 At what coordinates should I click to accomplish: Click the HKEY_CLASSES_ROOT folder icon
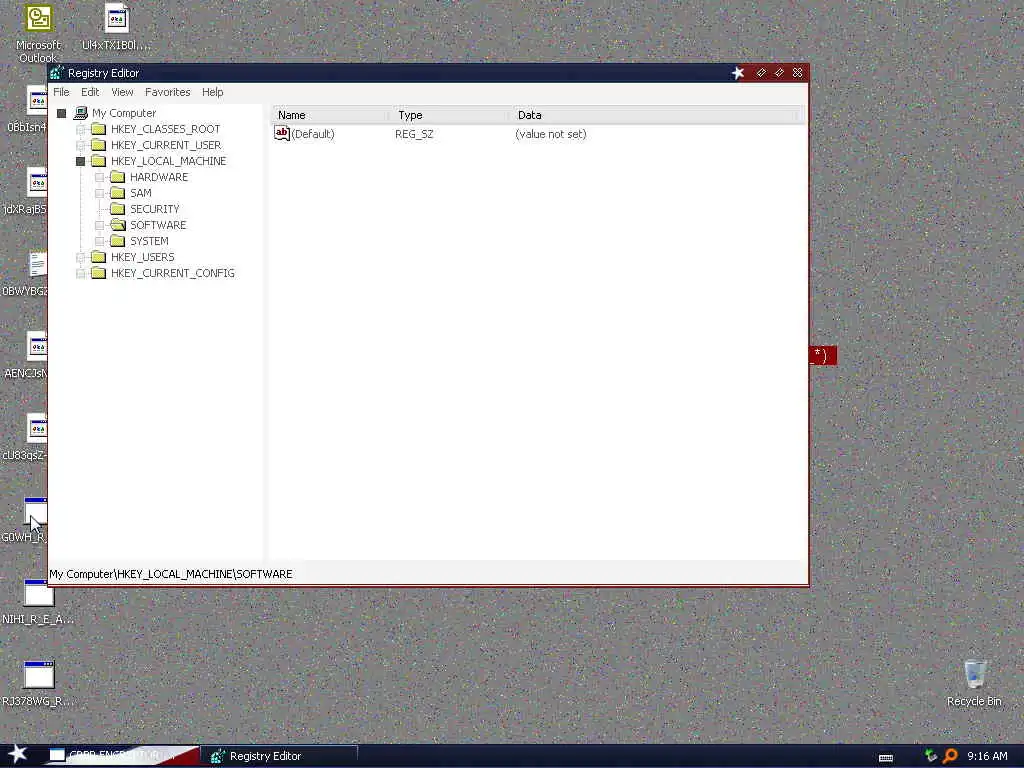tap(98, 129)
